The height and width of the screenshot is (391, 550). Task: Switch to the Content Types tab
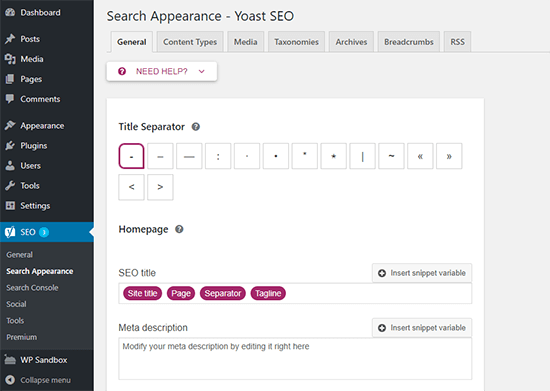[190, 42]
